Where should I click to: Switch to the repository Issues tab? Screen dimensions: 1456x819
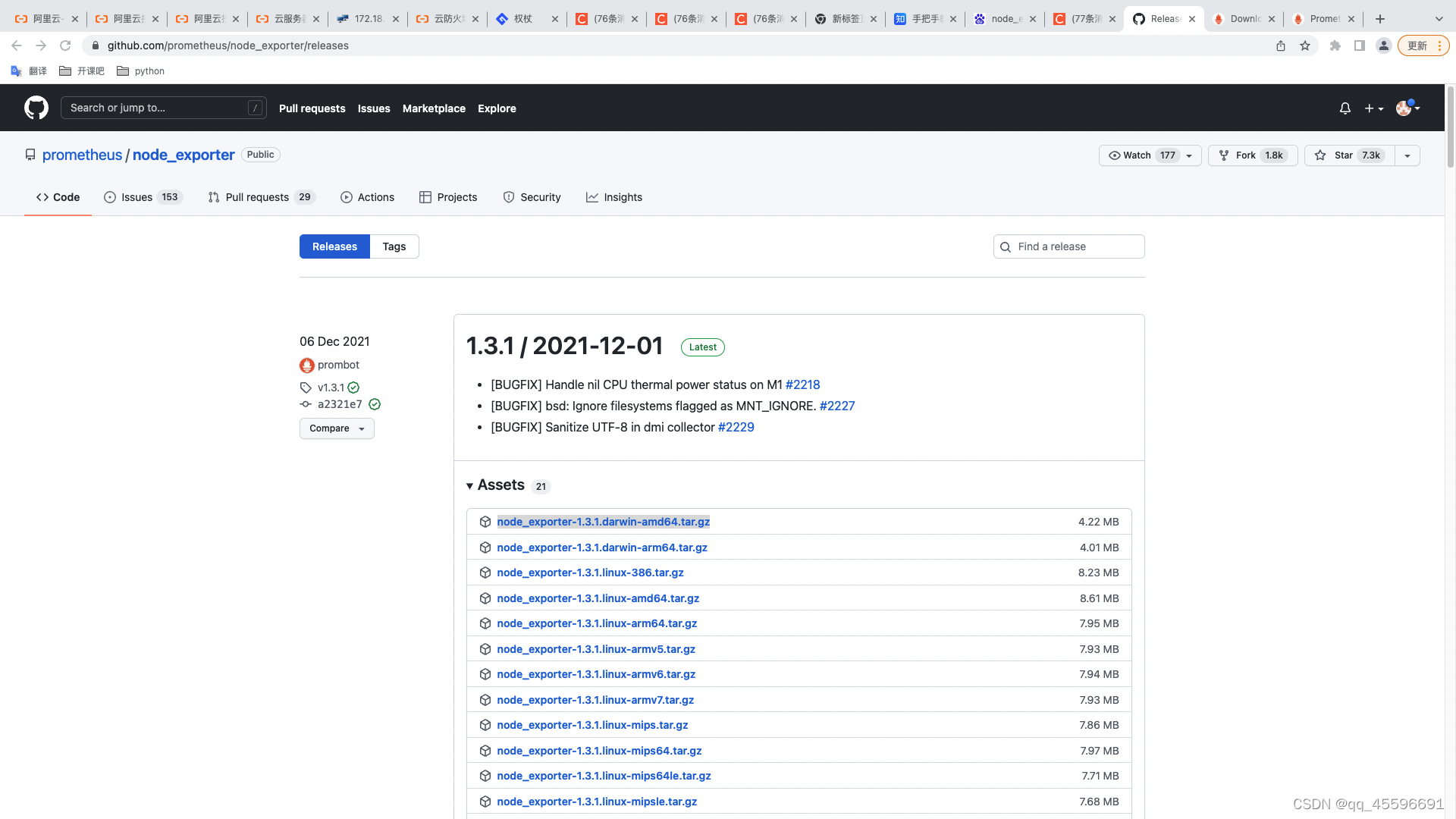(143, 197)
